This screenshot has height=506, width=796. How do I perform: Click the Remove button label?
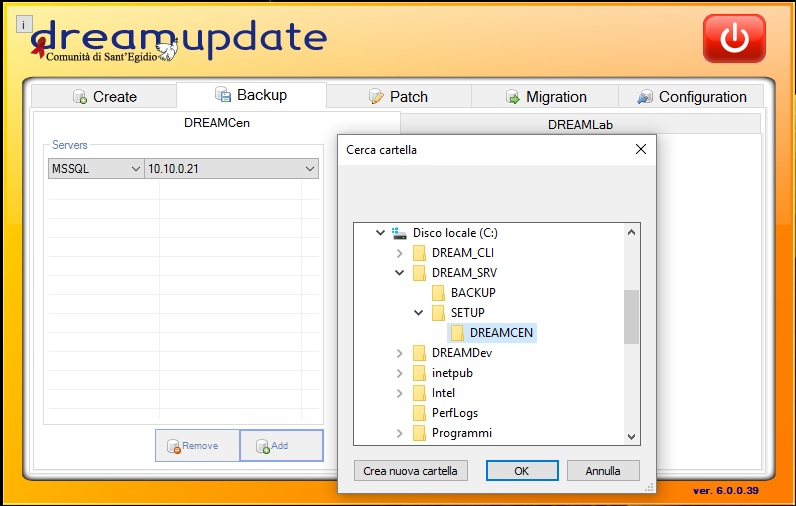click(x=200, y=446)
